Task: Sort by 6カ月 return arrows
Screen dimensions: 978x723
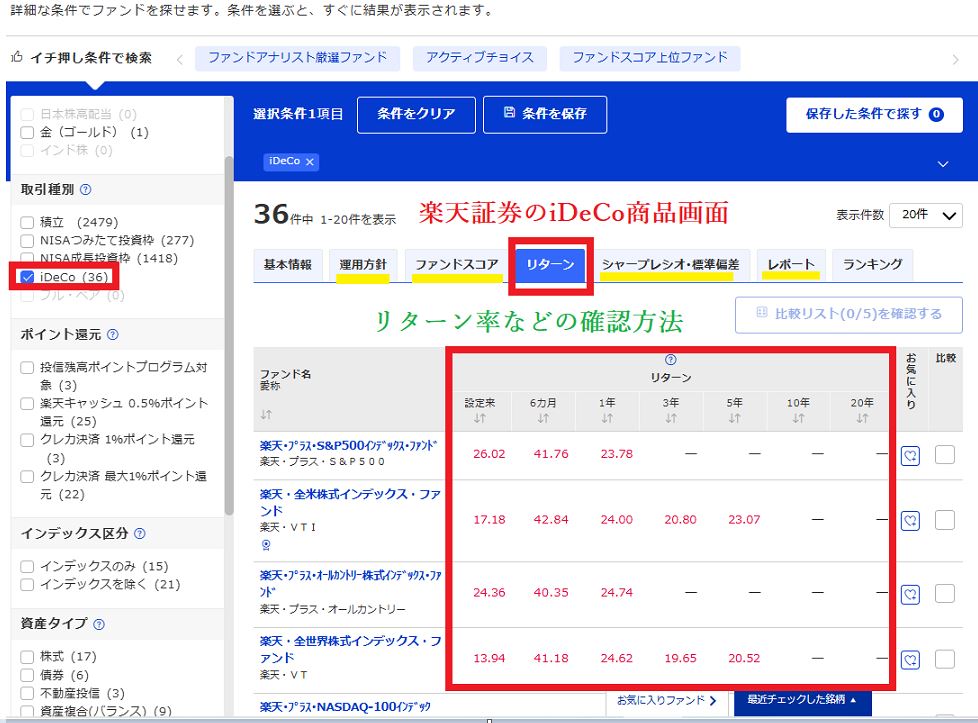Action: click(543, 418)
